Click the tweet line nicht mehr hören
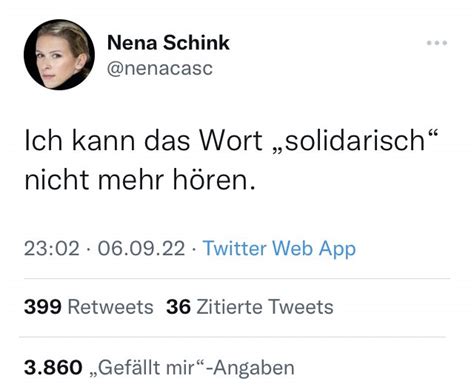This screenshot has height=387, width=474. click(140, 180)
